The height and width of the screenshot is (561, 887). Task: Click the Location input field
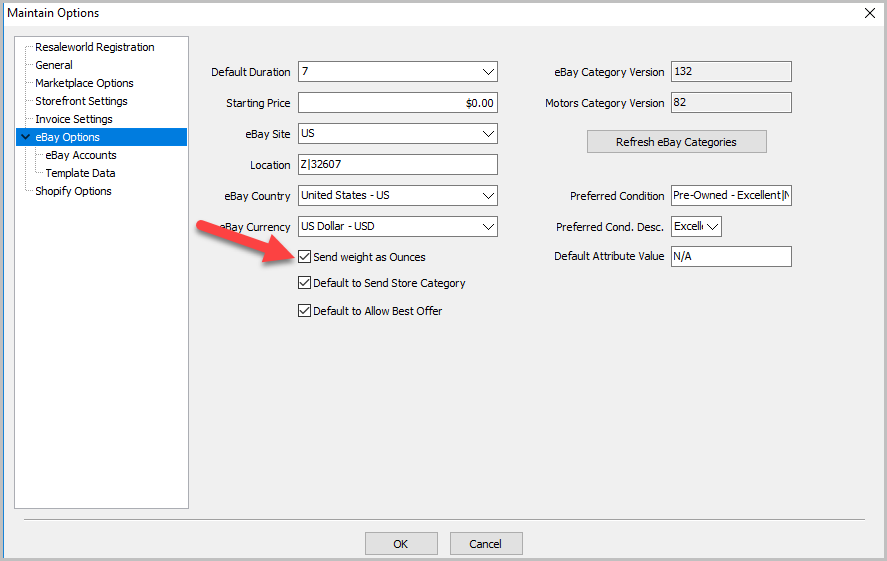click(x=398, y=165)
